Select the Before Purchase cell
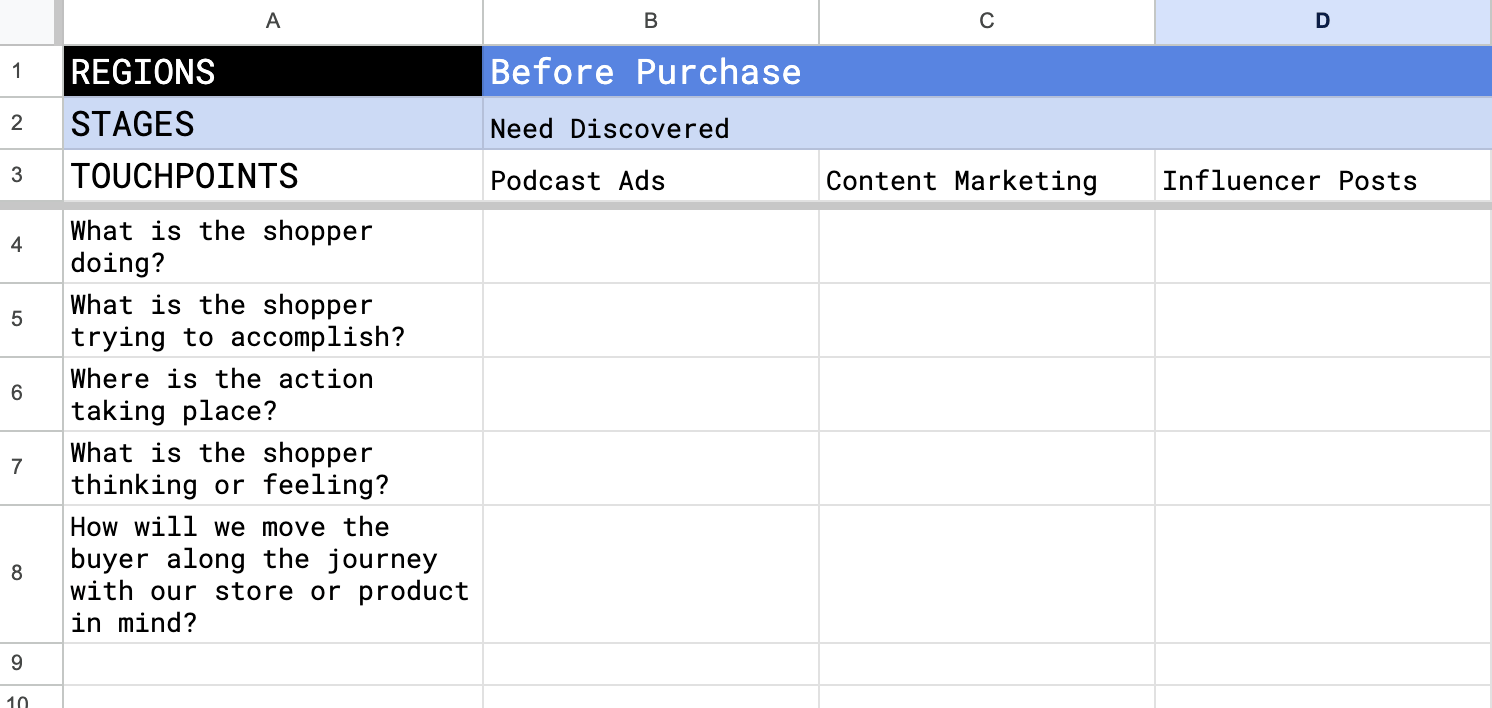This screenshot has height=708, width=1492. (x=986, y=71)
